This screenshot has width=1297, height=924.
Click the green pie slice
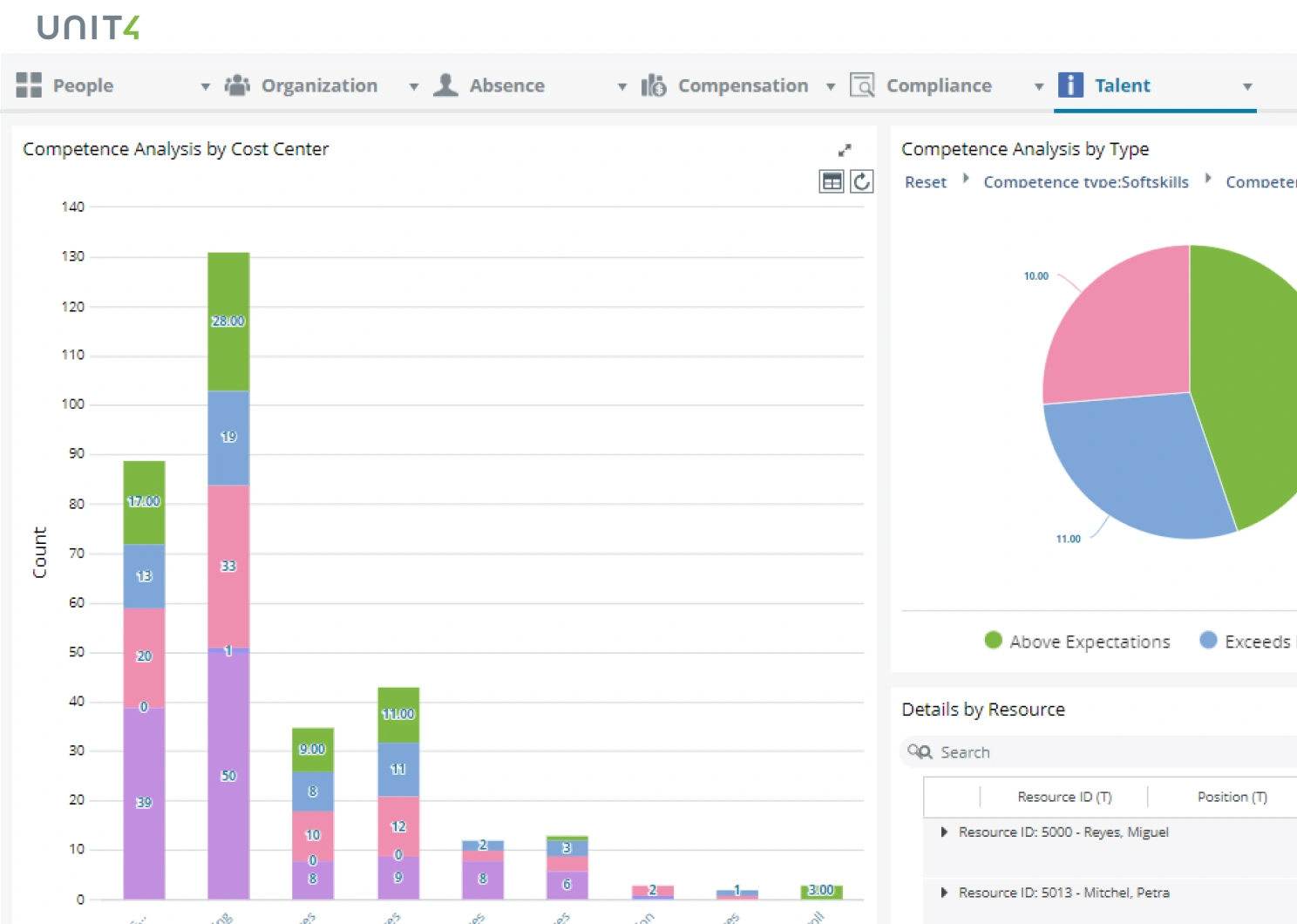[1246, 384]
